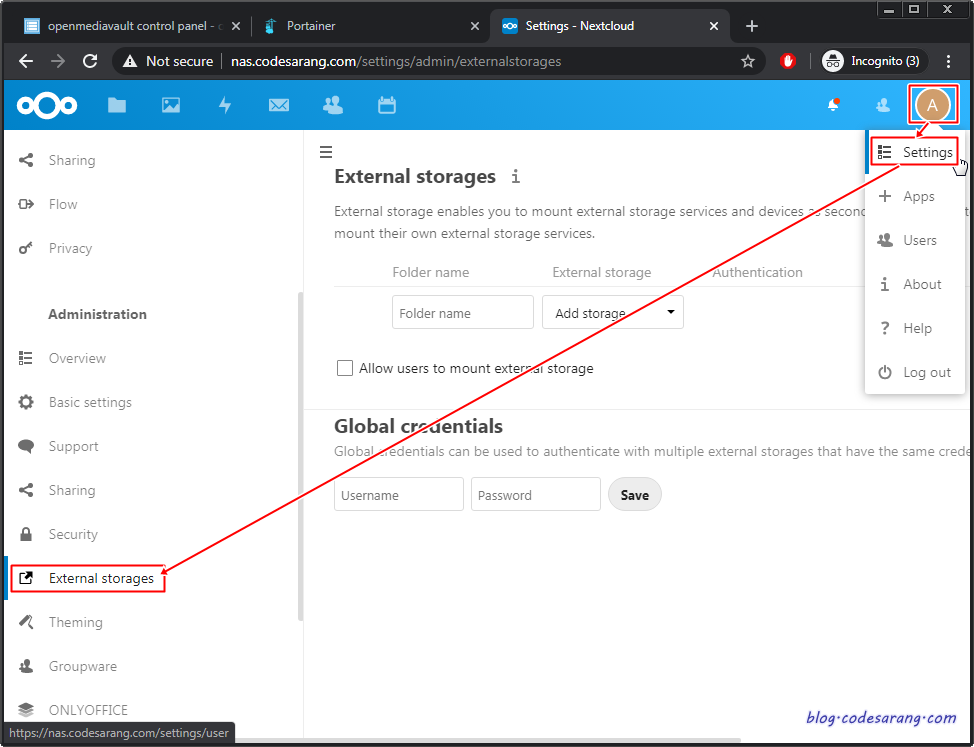The width and height of the screenshot is (974, 747).
Task: Click the Password credentials field
Action: (x=535, y=494)
